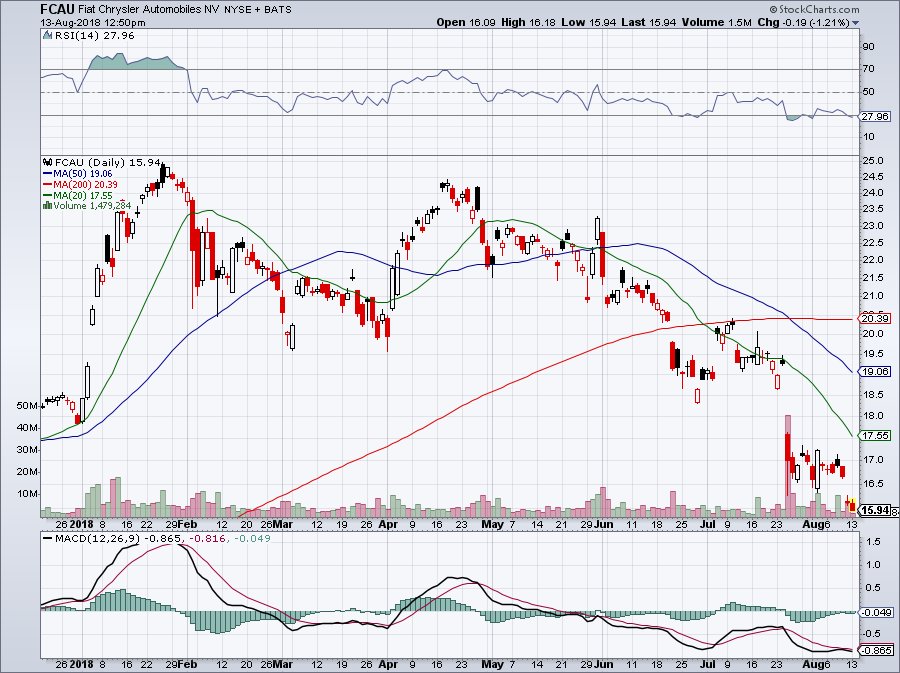Click the 13-Aug-2018 12:50pm timestamp

coord(93,23)
